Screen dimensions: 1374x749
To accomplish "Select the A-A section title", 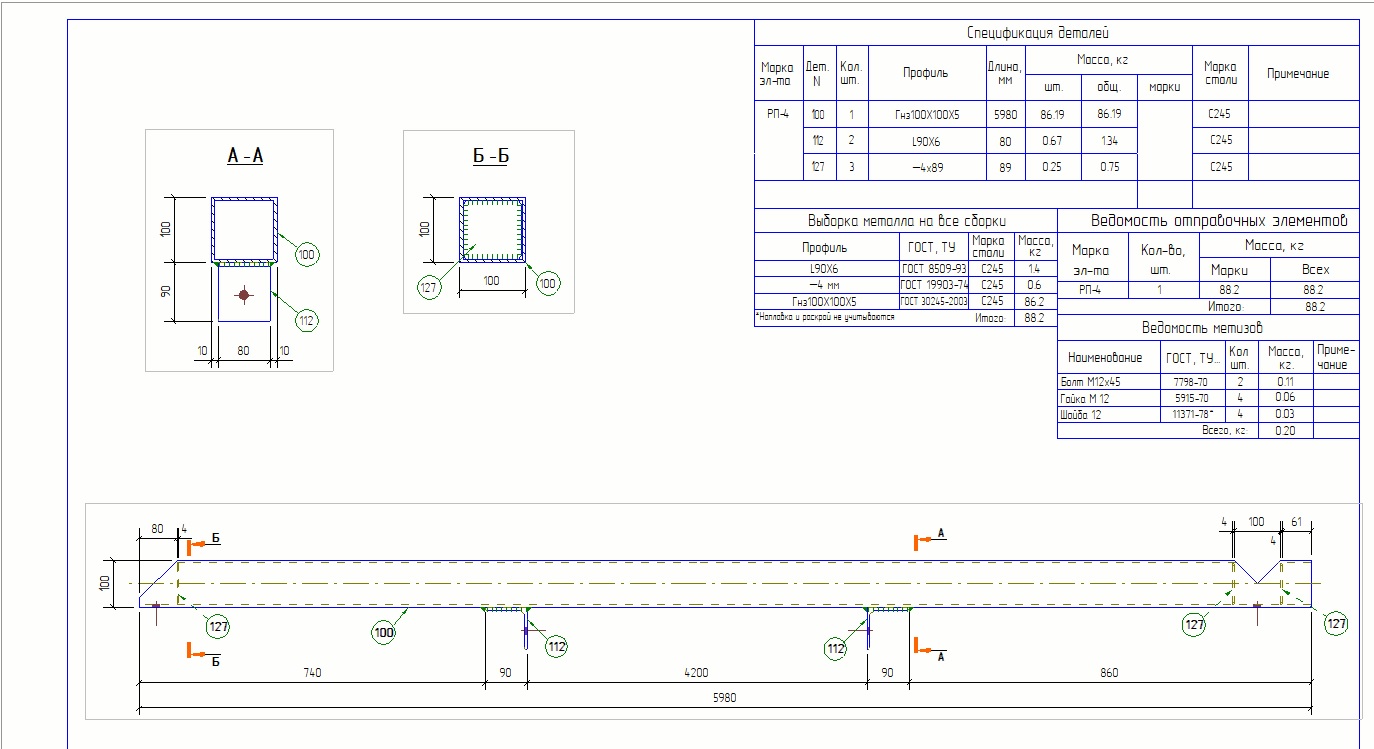I will click(x=245, y=157).
